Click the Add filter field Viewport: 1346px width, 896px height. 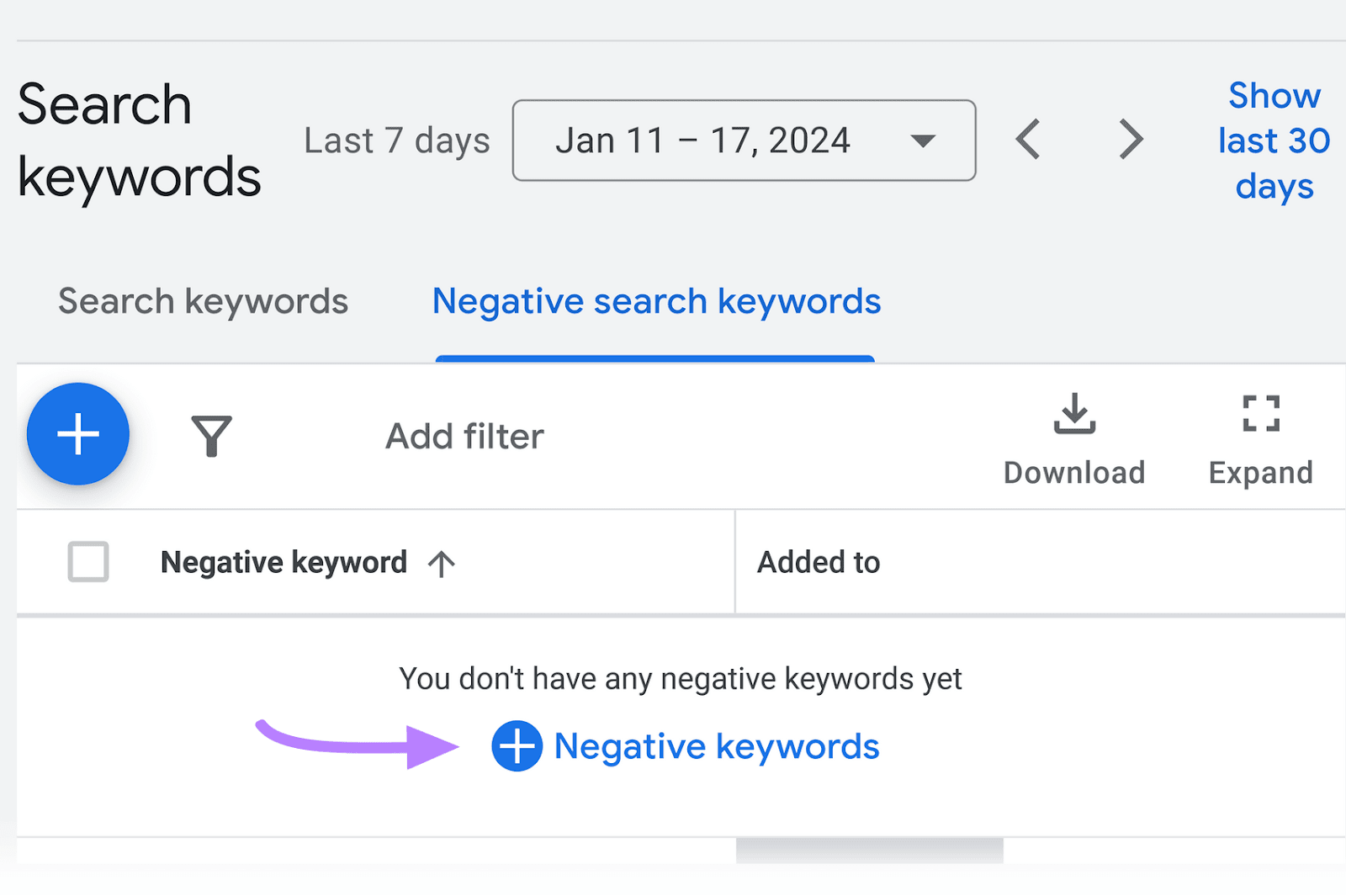coord(464,436)
